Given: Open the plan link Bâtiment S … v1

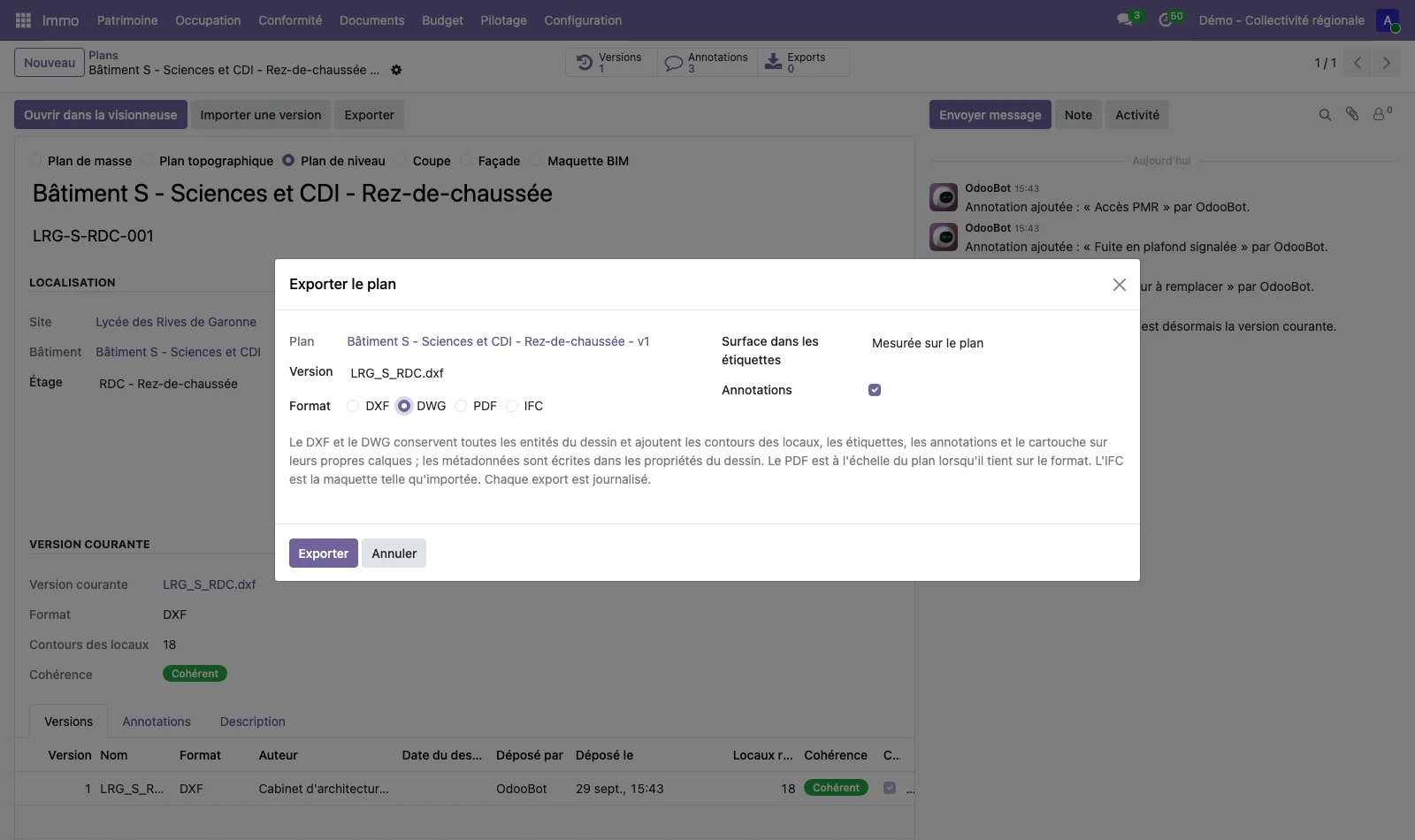Looking at the screenshot, I should click(498, 341).
